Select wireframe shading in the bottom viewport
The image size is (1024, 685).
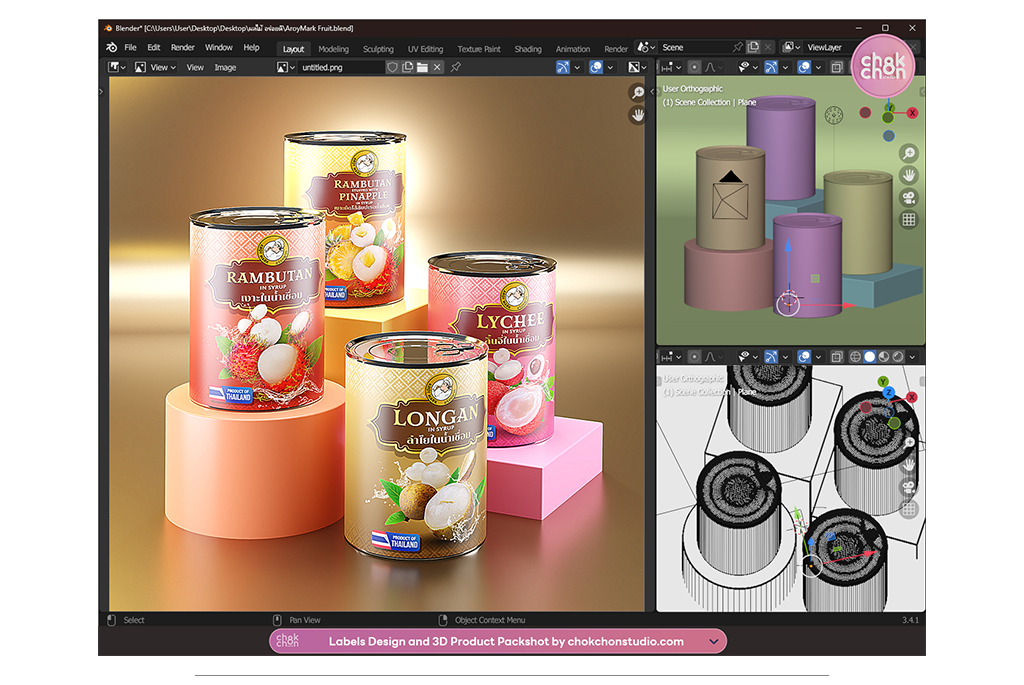click(855, 357)
